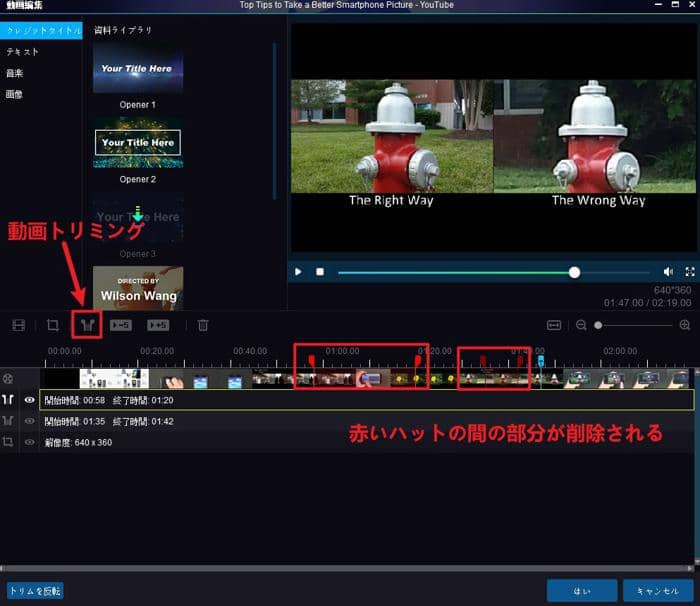Toggle visibility of the 00:58–01:20 trim

coord(29,400)
